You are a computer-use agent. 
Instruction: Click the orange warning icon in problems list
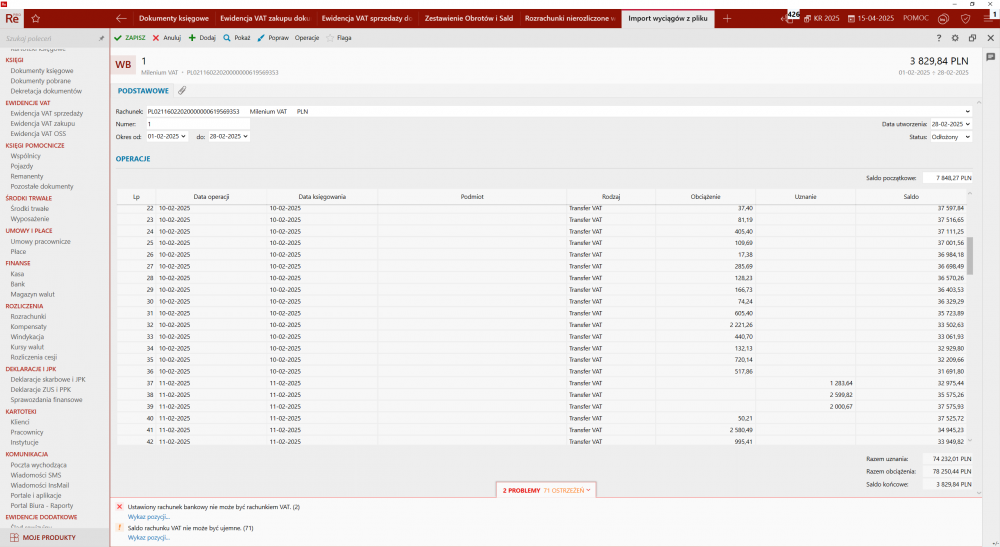pyautogui.click(x=119, y=527)
